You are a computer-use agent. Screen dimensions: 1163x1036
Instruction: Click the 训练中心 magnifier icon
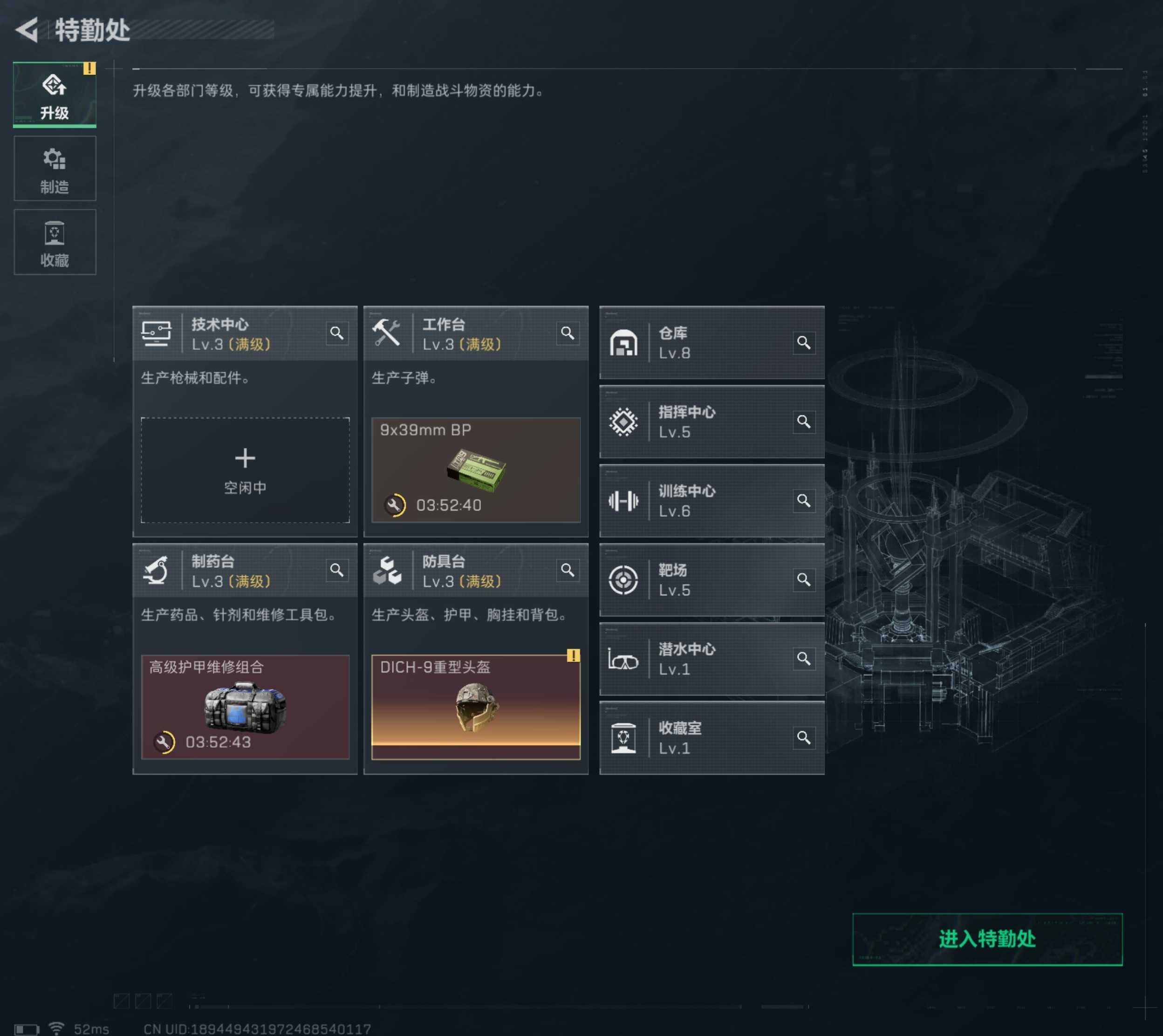coord(804,501)
